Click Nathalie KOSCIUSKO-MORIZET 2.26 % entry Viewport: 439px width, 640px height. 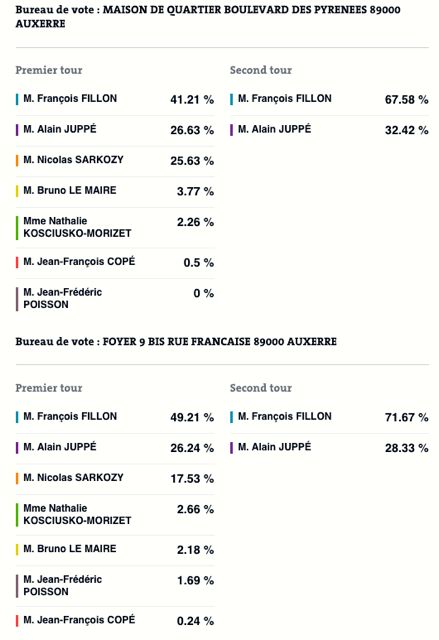115,227
